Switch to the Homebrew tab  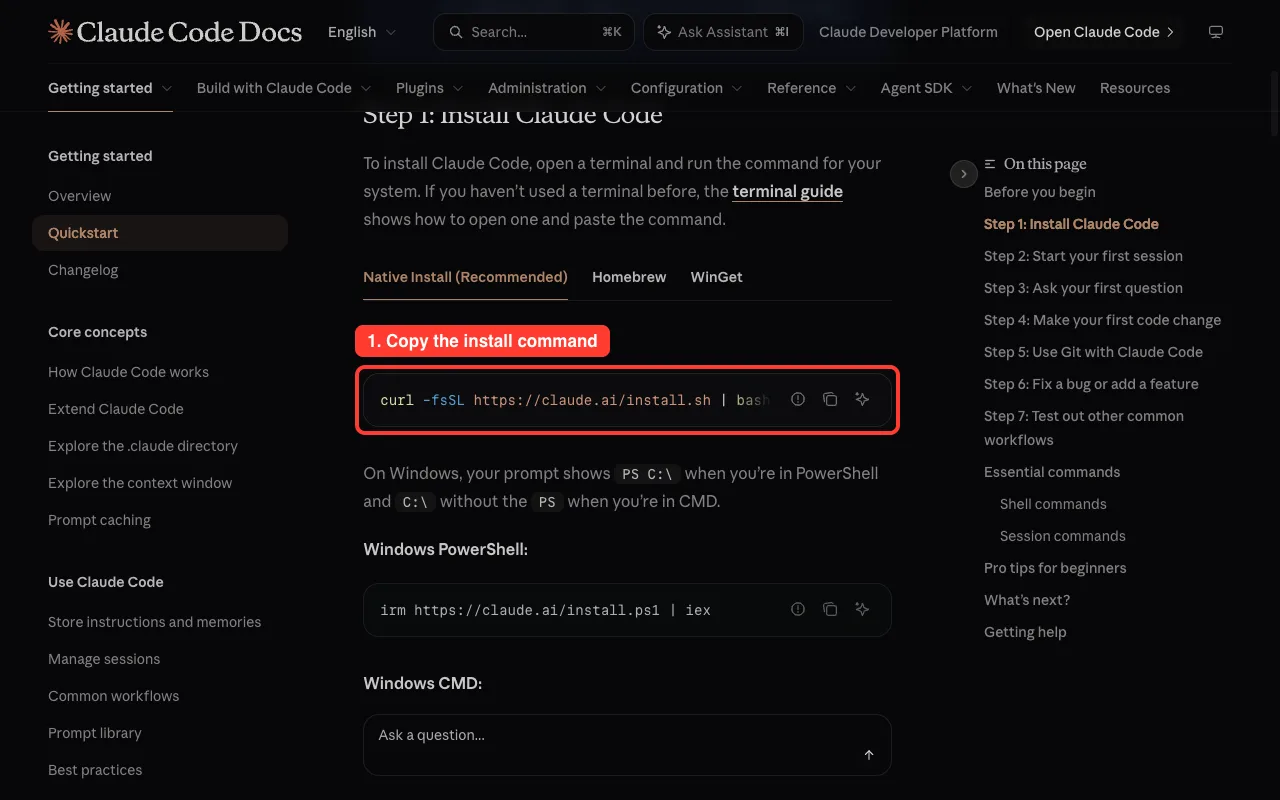click(x=629, y=277)
